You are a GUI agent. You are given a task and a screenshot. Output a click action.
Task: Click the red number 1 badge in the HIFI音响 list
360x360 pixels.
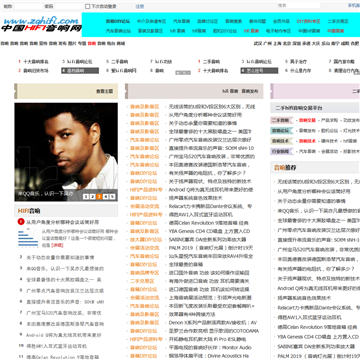(21, 222)
